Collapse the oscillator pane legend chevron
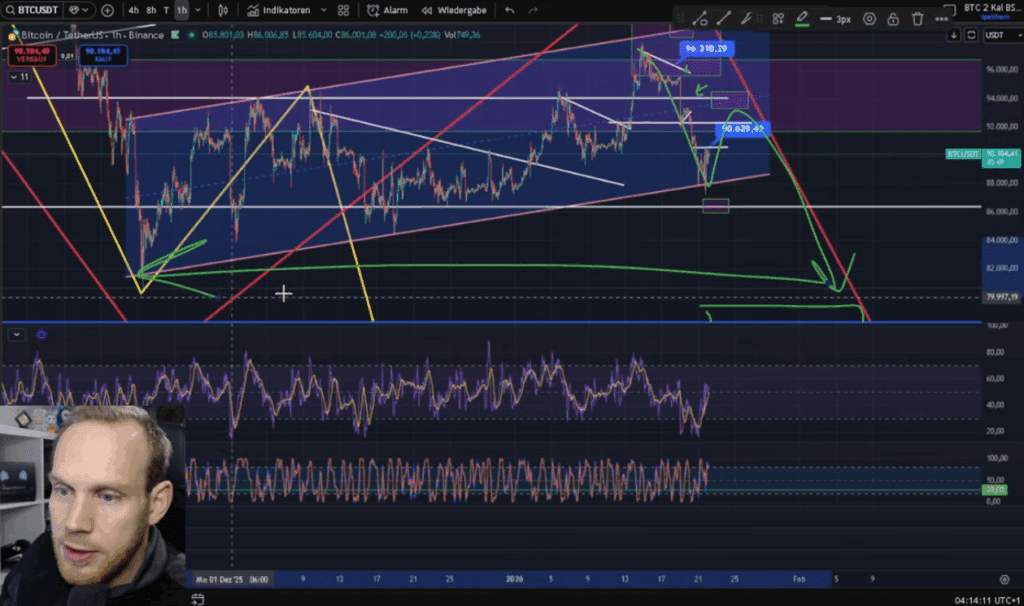 point(16,334)
